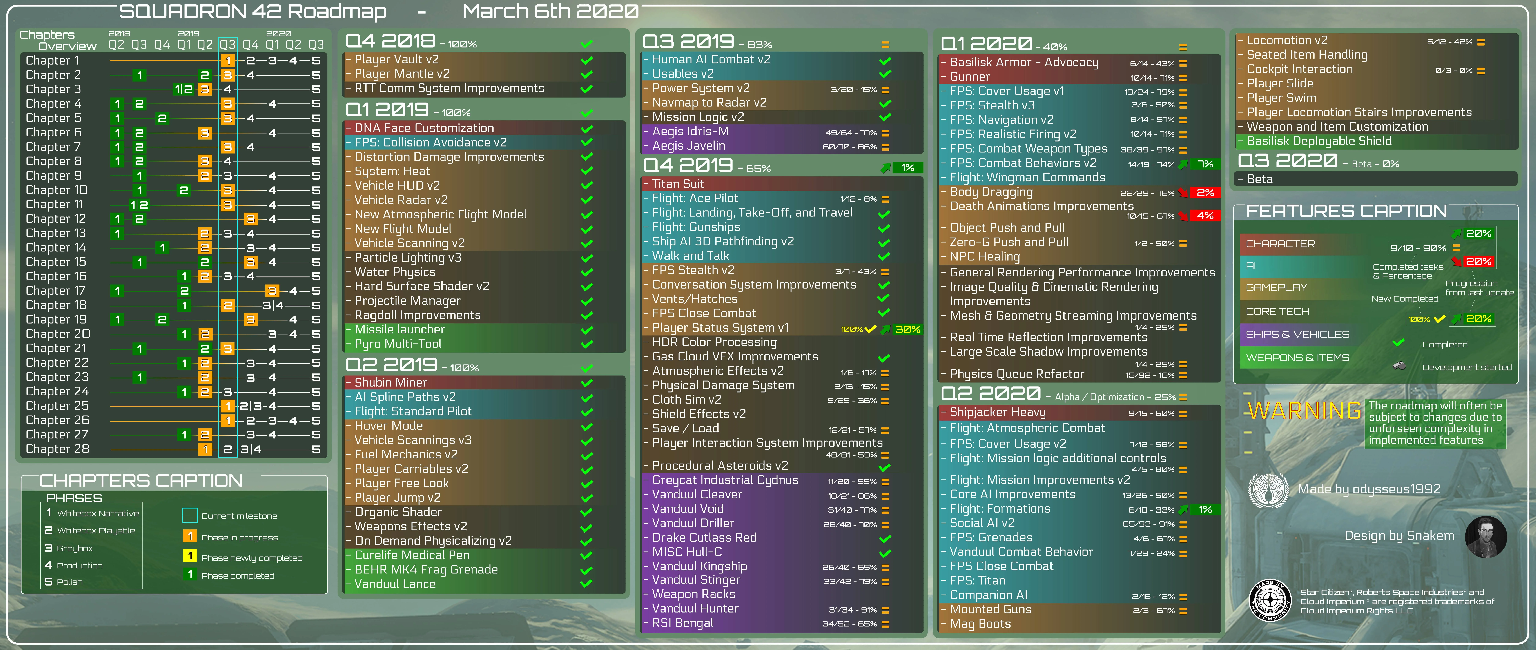Viewport: 1536px width, 650px height.
Task: Click the Made by odysseus1992 credit
Action: [x=1369, y=489]
